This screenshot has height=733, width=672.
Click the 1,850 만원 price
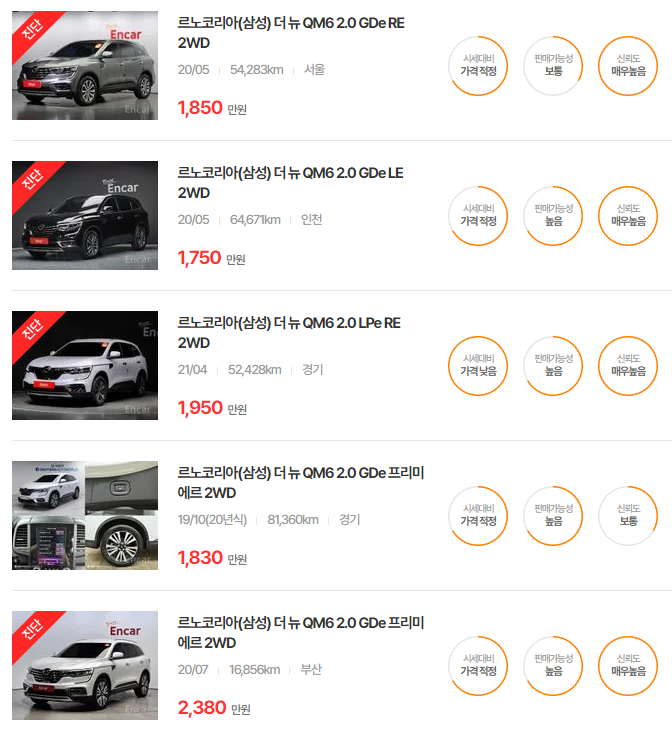coord(212,108)
